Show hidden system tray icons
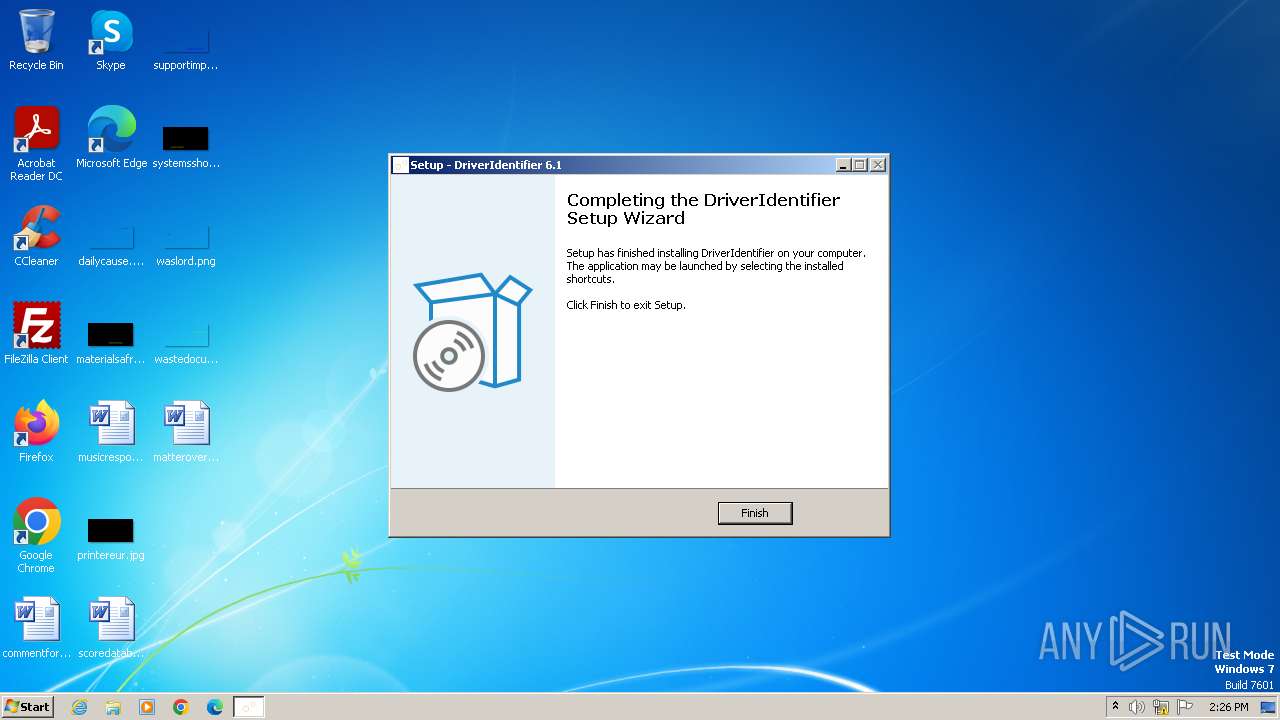 point(1115,707)
